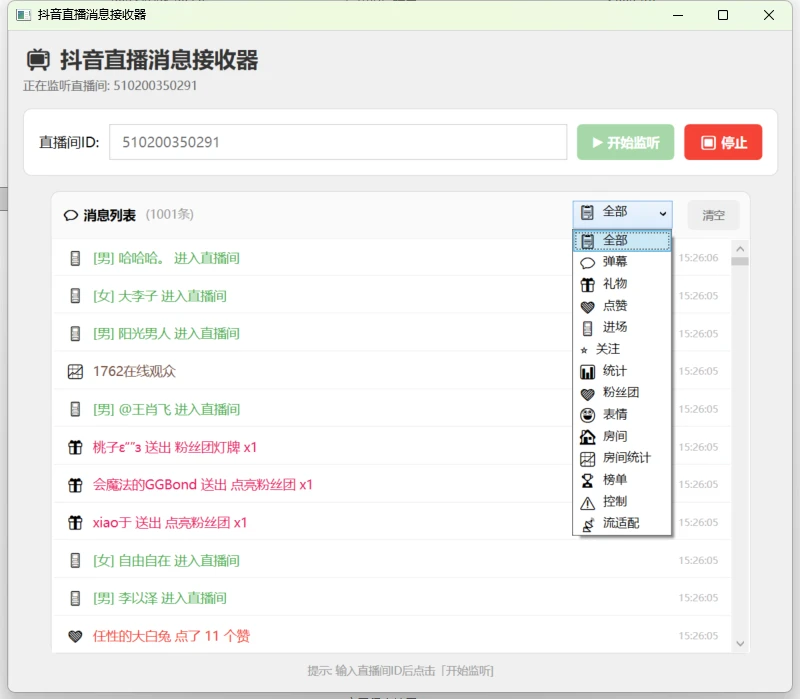Image resolution: width=800 pixels, height=699 pixels.
Task: Click the 开始监听 button
Action: point(625,142)
